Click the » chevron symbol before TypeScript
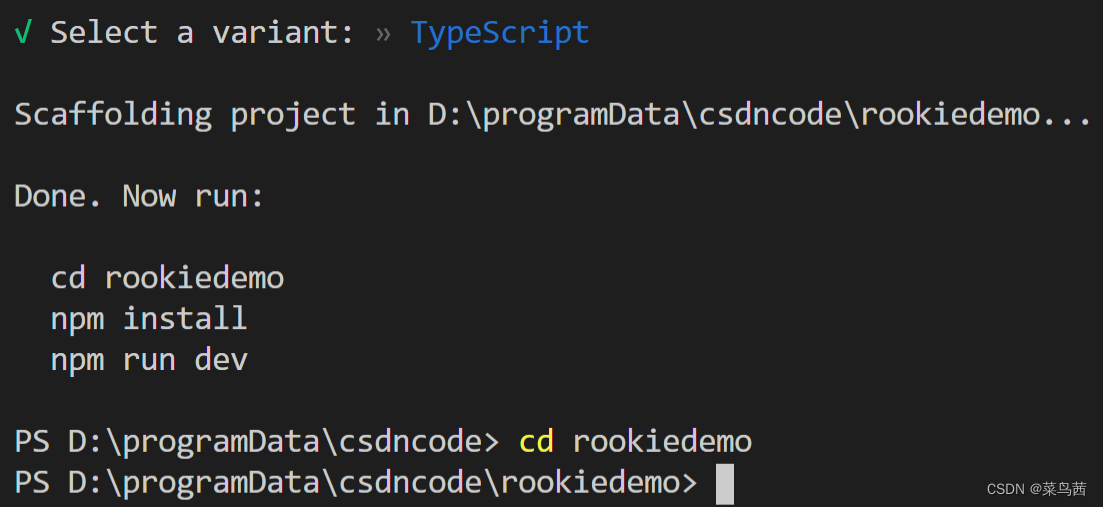 [383, 34]
